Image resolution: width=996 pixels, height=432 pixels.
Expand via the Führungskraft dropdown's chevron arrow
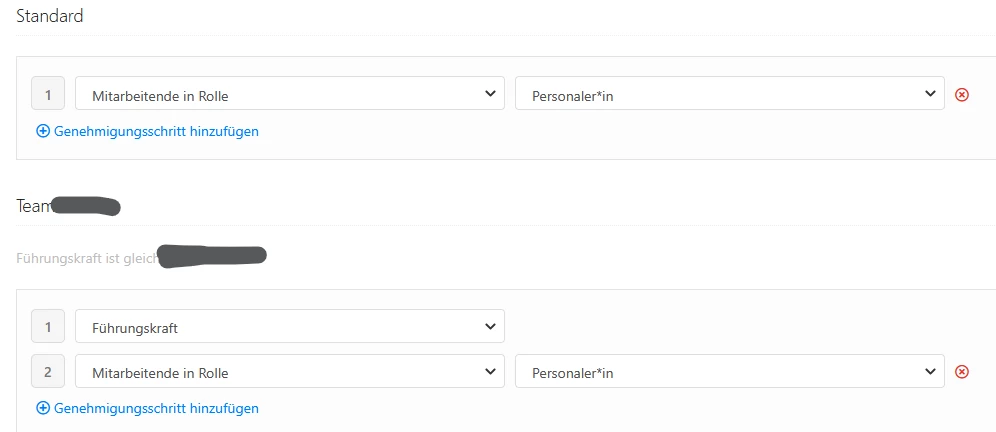[x=489, y=326]
